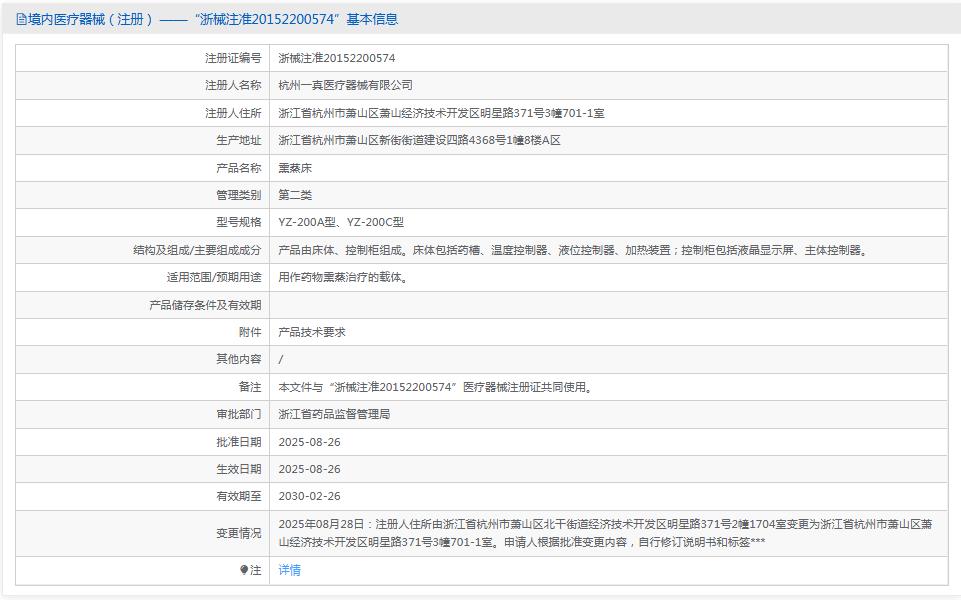This screenshot has height=600, width=961.
Task: Select the 生效日期 value 2025-08-26
Action: 309,469
